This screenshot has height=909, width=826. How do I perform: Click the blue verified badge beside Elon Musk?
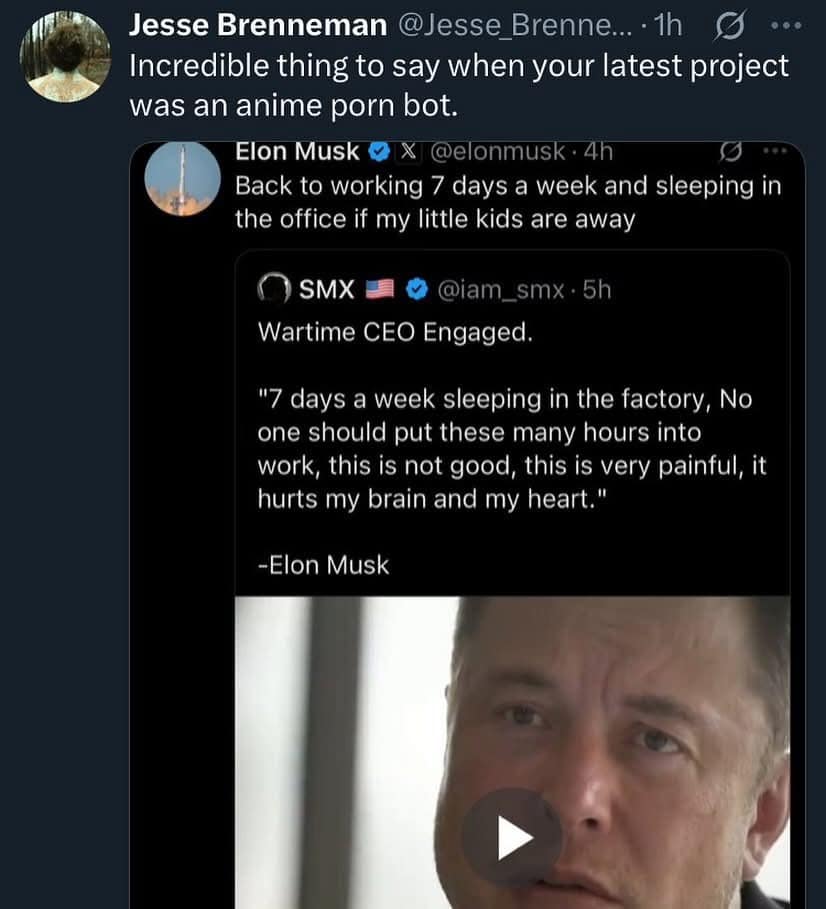click(x=379, y=153)
